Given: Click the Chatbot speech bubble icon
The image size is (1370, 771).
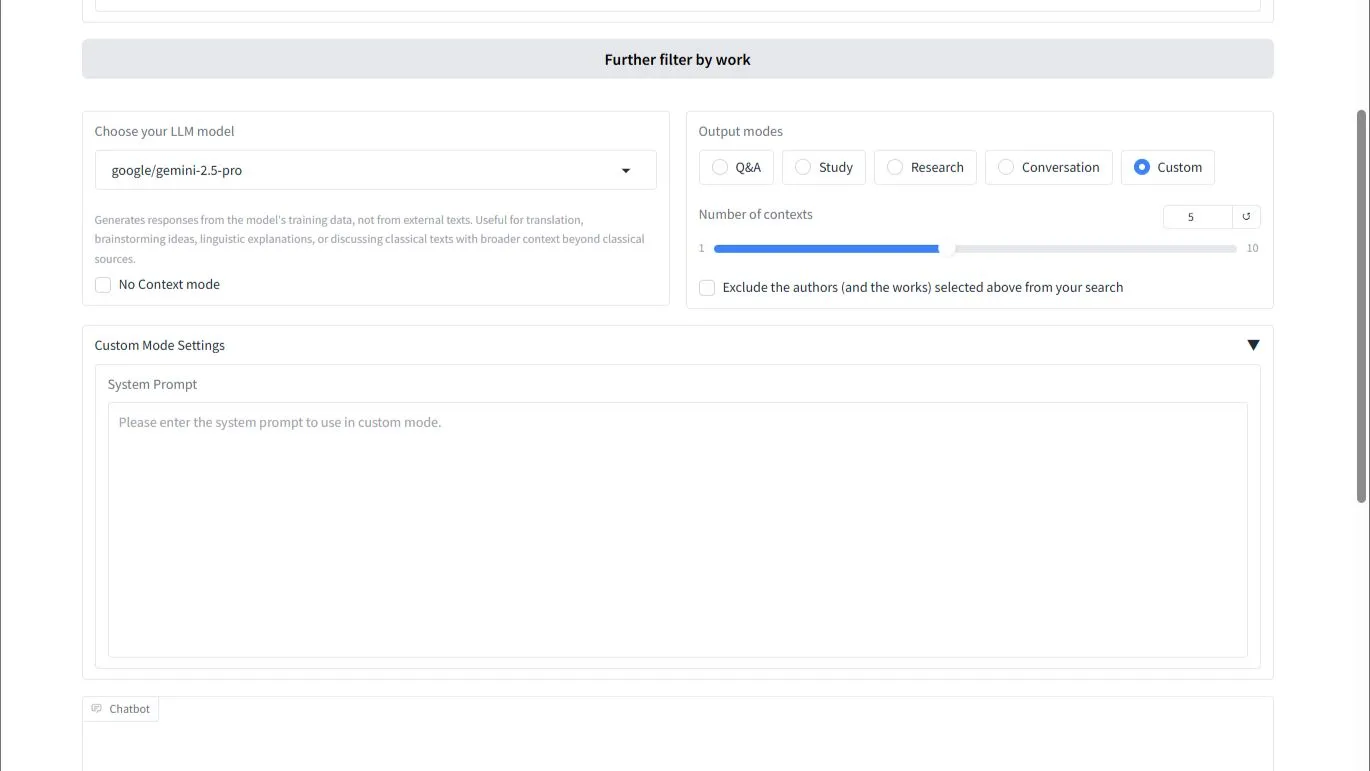Looking at the screenshot, I should [x=97, y=709].
